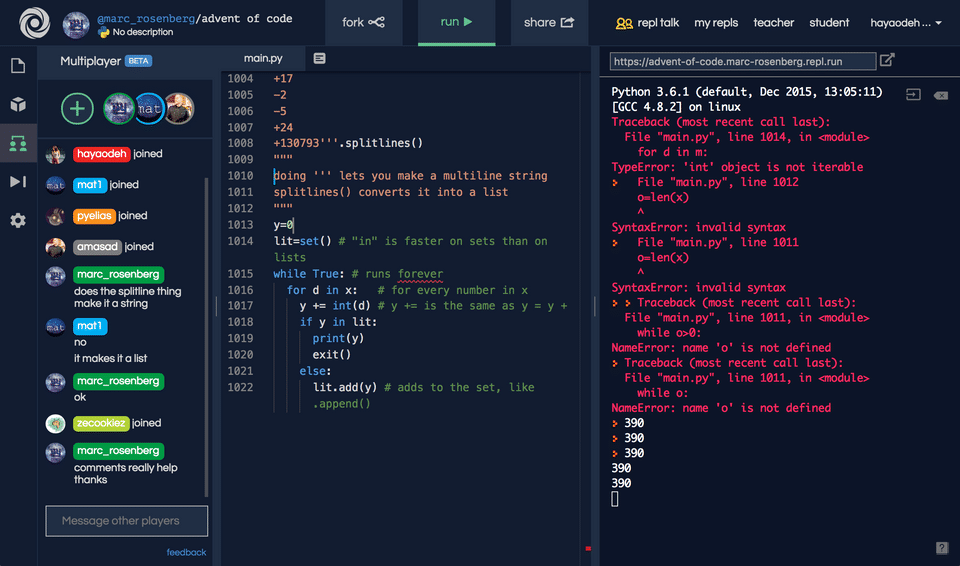The width and height of the screenshot is (960, 566).
Task: Click the mat1 tag above 'it makes it a list'
Action: coord(89,326)
